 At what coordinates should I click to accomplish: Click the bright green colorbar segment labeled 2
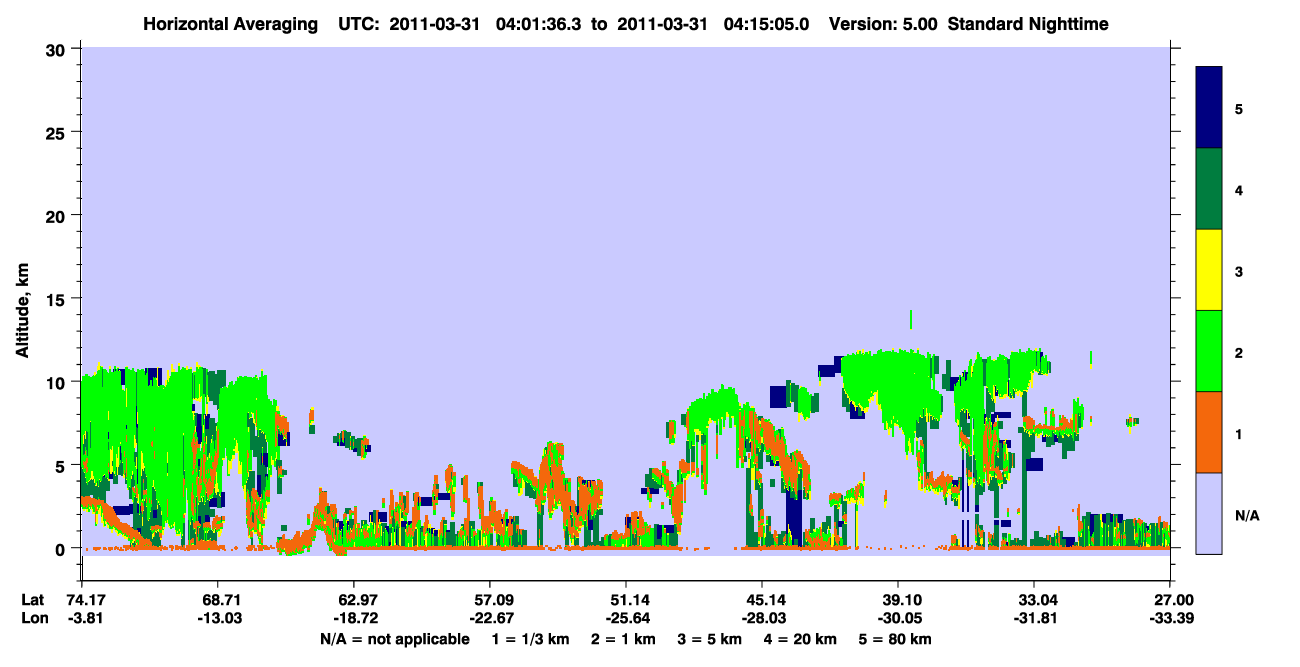click(x=1209, y=351)
